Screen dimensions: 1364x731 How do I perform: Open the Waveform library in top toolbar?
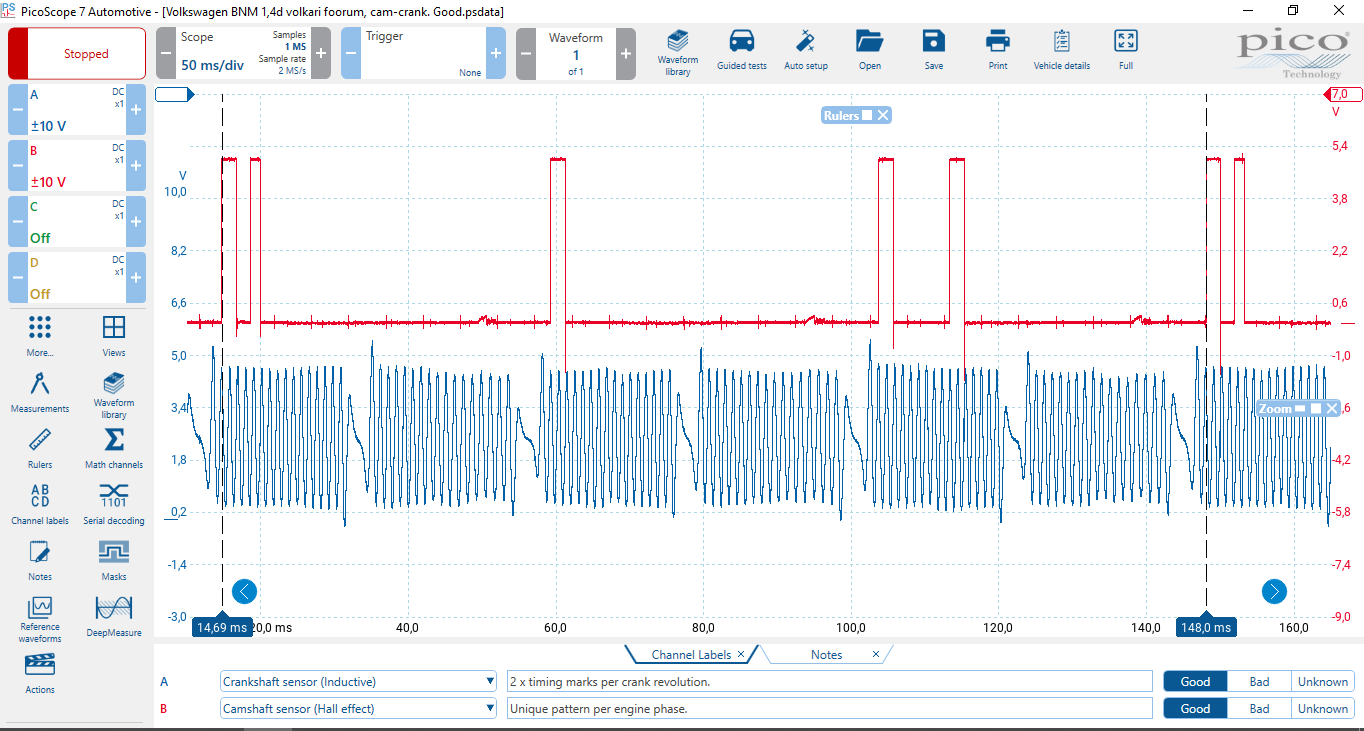677,51
